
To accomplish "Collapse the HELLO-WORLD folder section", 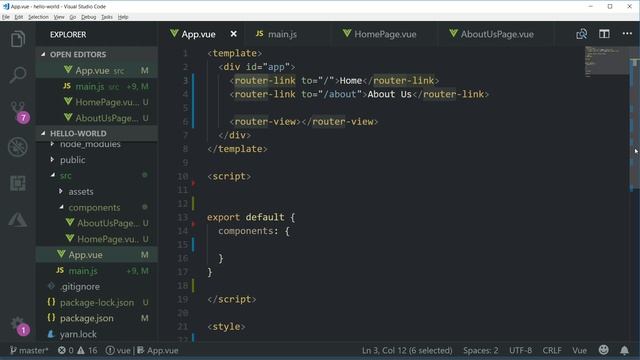I will click(x=97, y=133).
